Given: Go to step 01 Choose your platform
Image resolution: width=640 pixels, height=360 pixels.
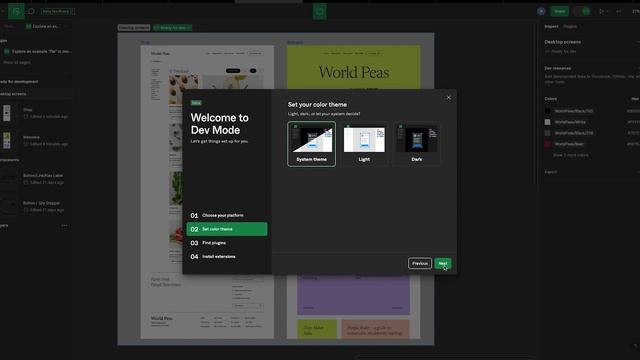Looking at the screenshot, I should point(227,215).
